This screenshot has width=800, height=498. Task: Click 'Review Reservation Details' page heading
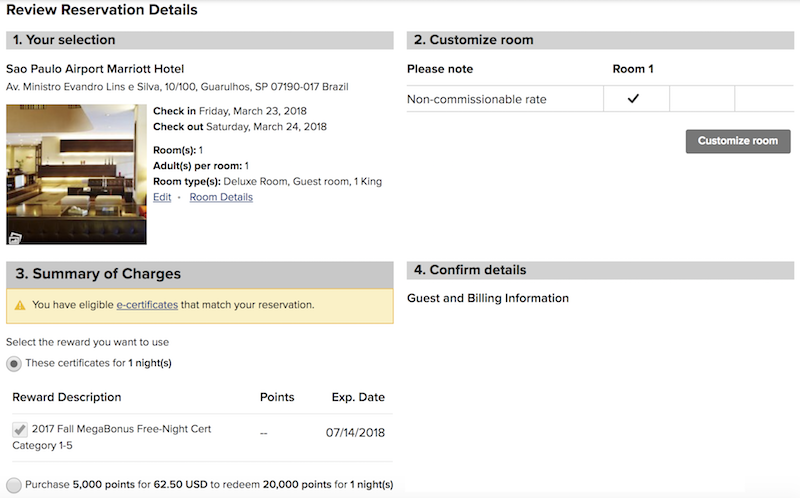coord(102,10)
